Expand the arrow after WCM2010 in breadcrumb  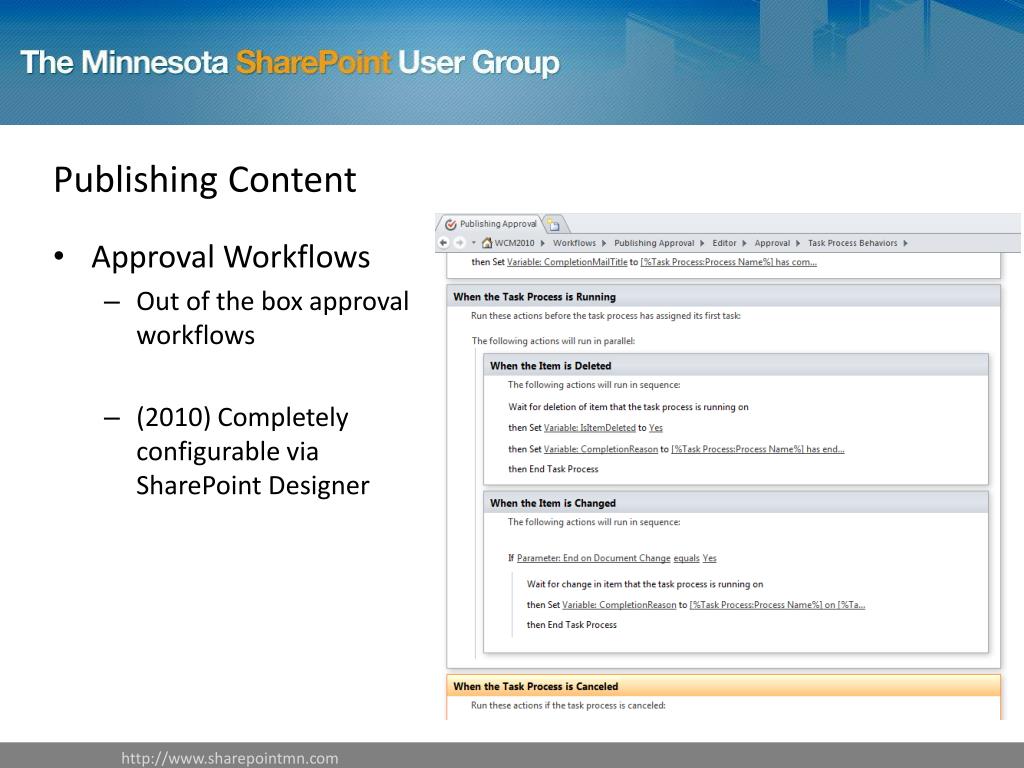tap(543, 243)
